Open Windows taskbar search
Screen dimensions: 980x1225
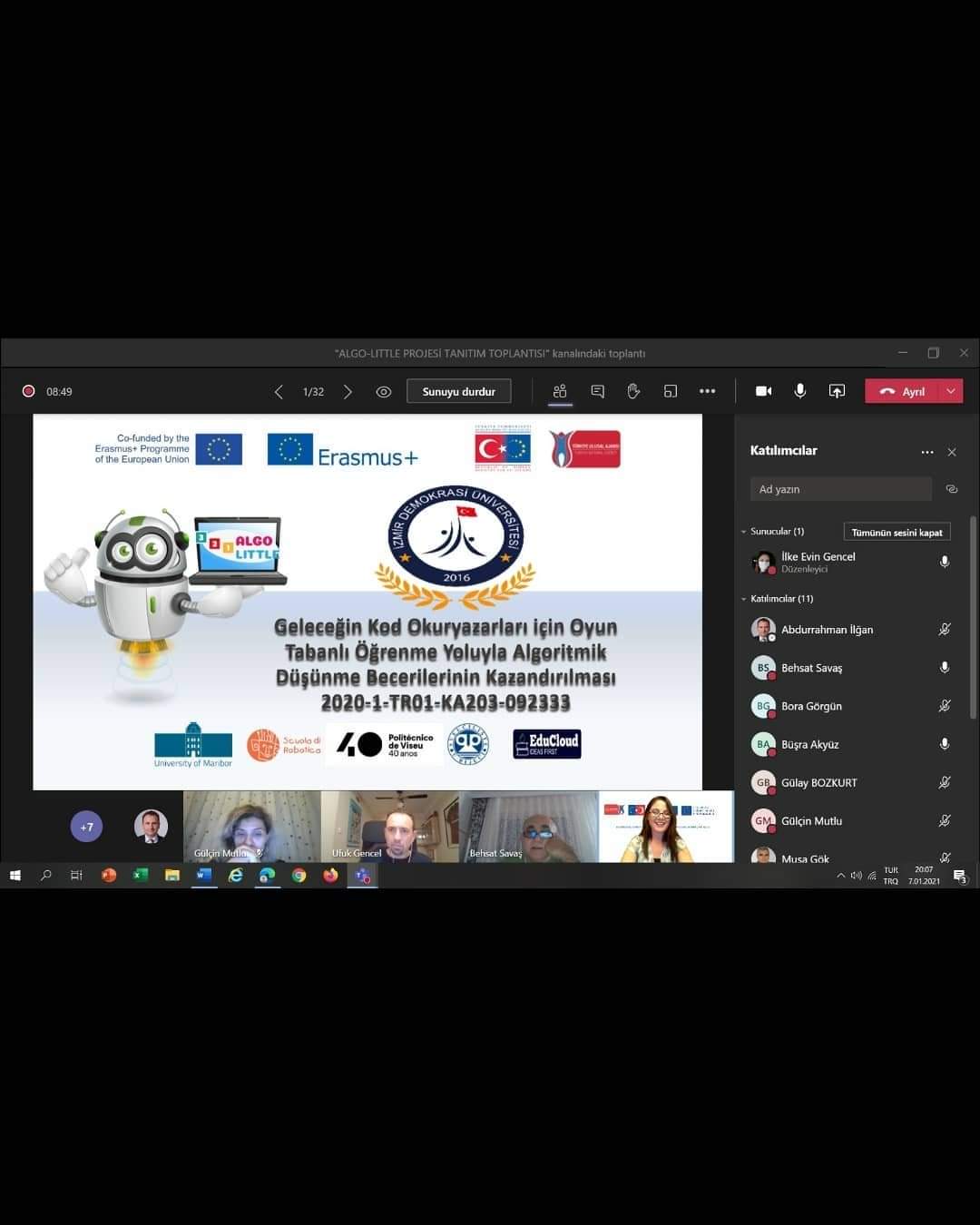pos(46,876)
